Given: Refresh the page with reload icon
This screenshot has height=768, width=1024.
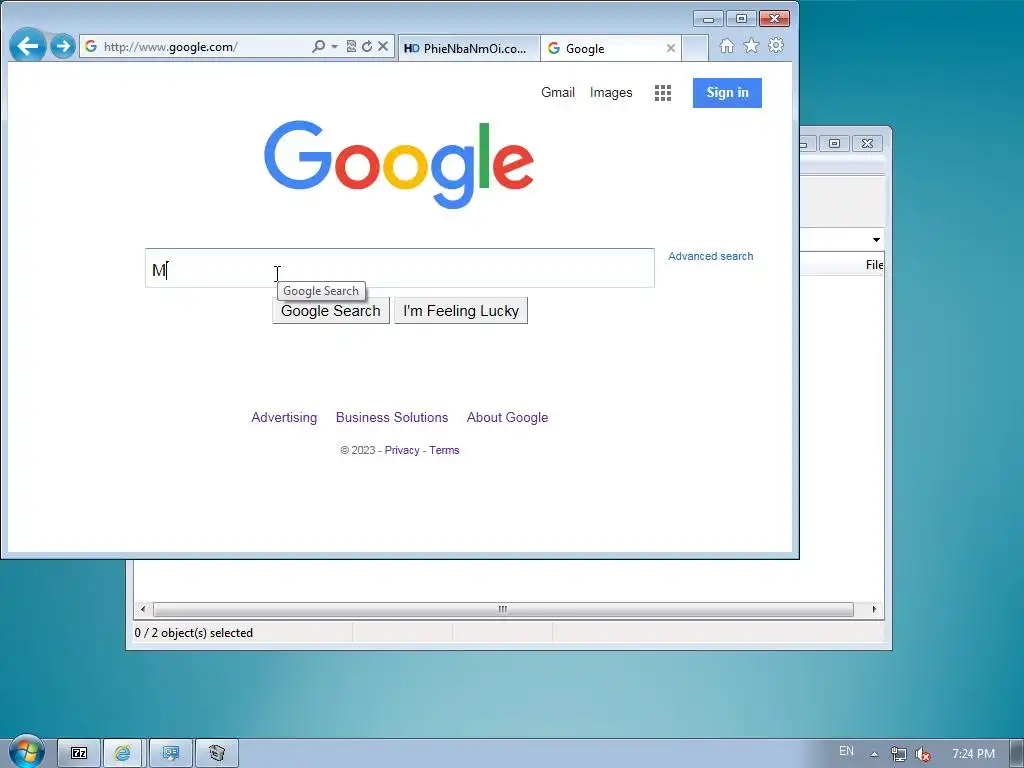Looking at the screenshot, I should [x=367, y=46].
